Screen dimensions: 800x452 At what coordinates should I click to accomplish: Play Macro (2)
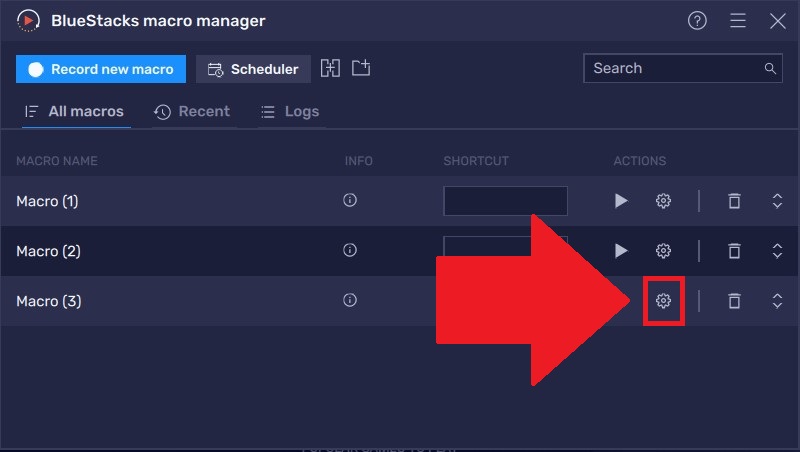click(620, 250)
